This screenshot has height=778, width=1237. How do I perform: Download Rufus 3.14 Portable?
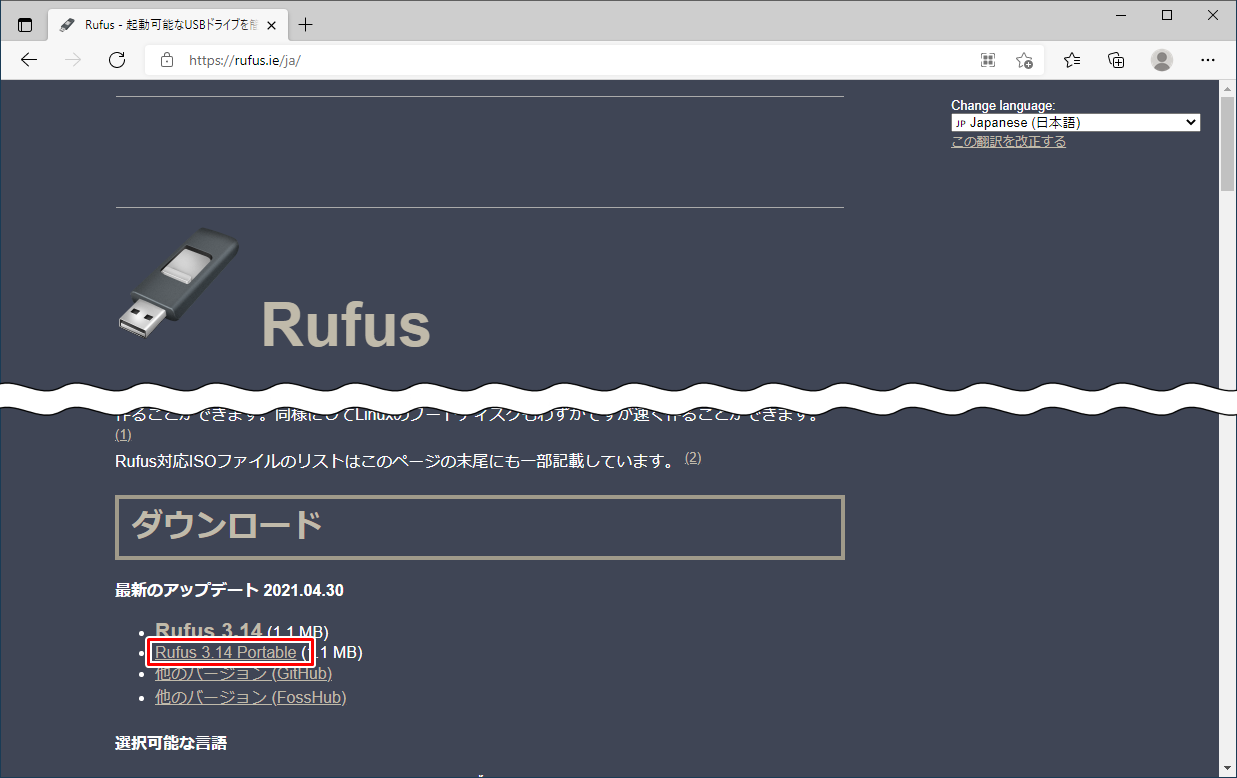click(225, 653)
